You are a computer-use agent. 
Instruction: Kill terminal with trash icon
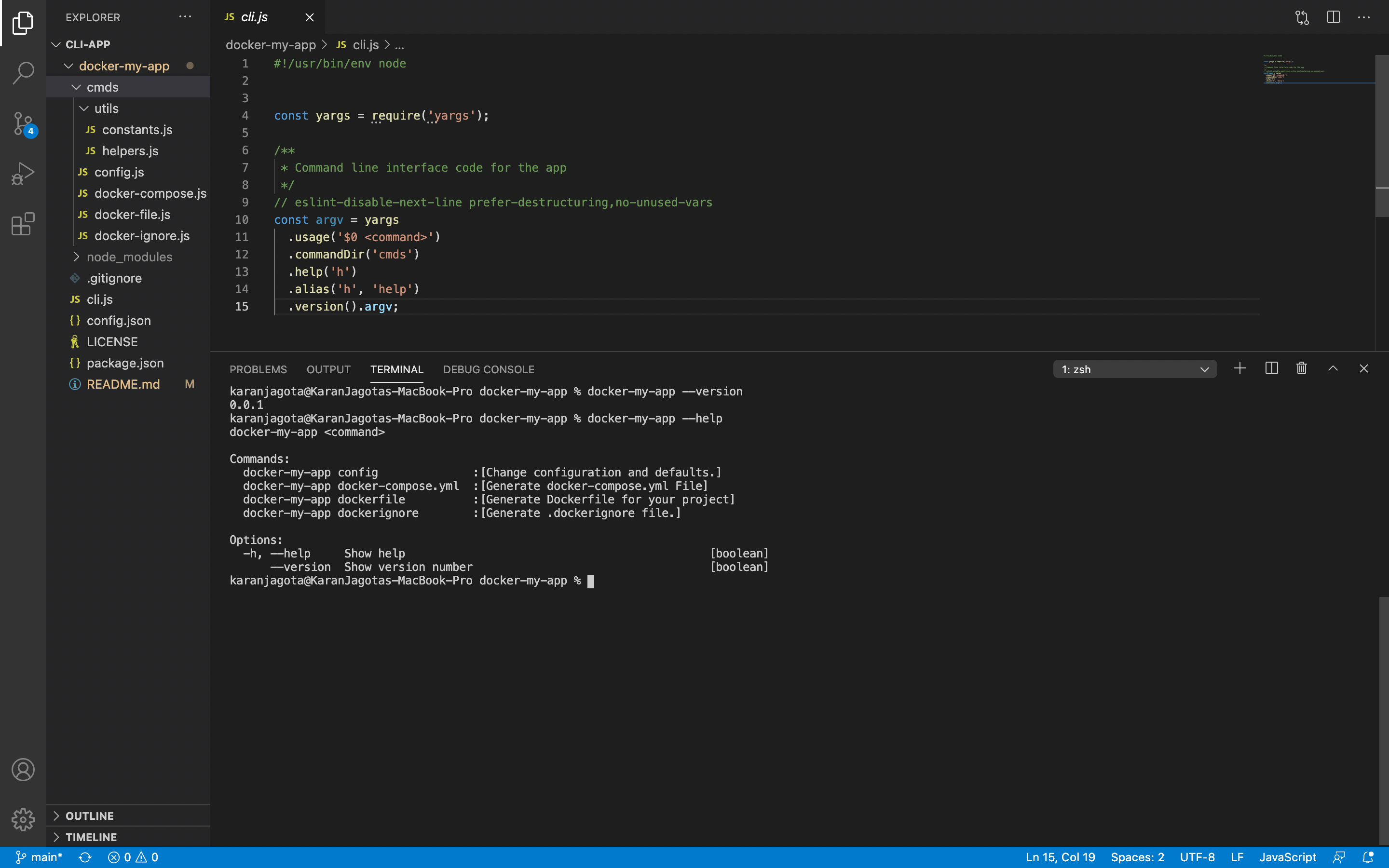pos(1302,368)
